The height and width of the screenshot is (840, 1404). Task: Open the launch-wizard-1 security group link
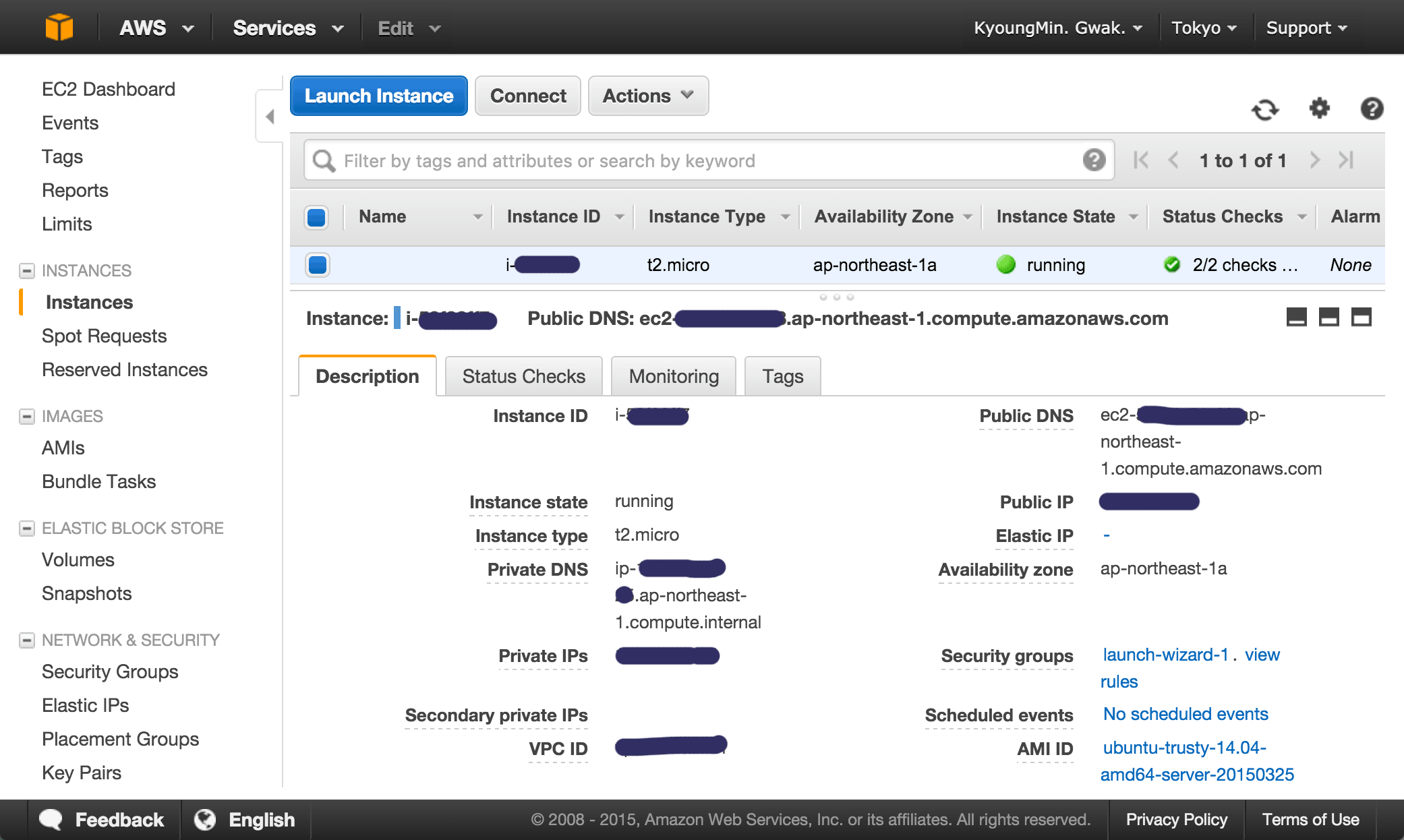tap(1166, 655)
